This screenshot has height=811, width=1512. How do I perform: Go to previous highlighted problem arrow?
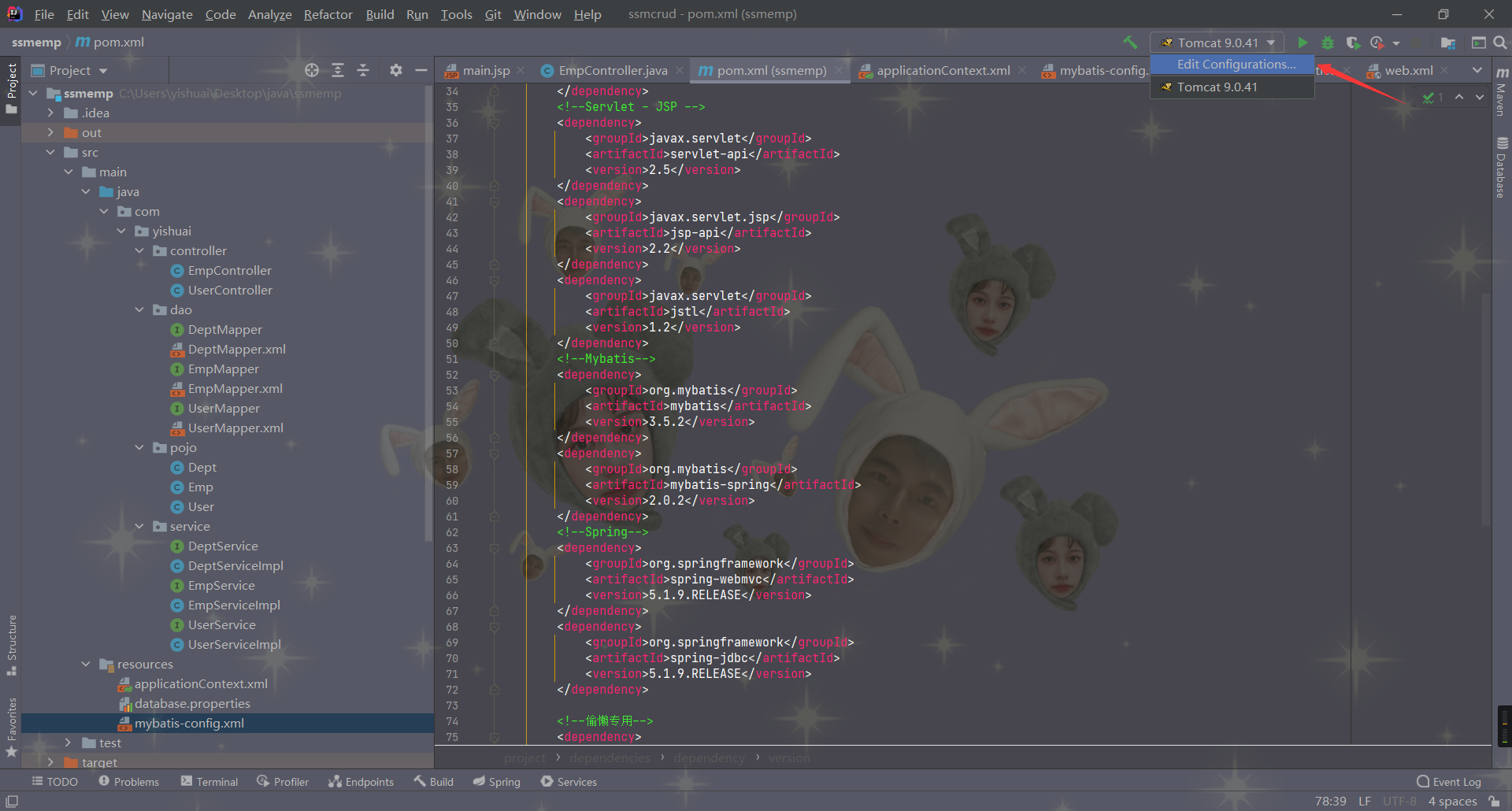click(1459, 97)
